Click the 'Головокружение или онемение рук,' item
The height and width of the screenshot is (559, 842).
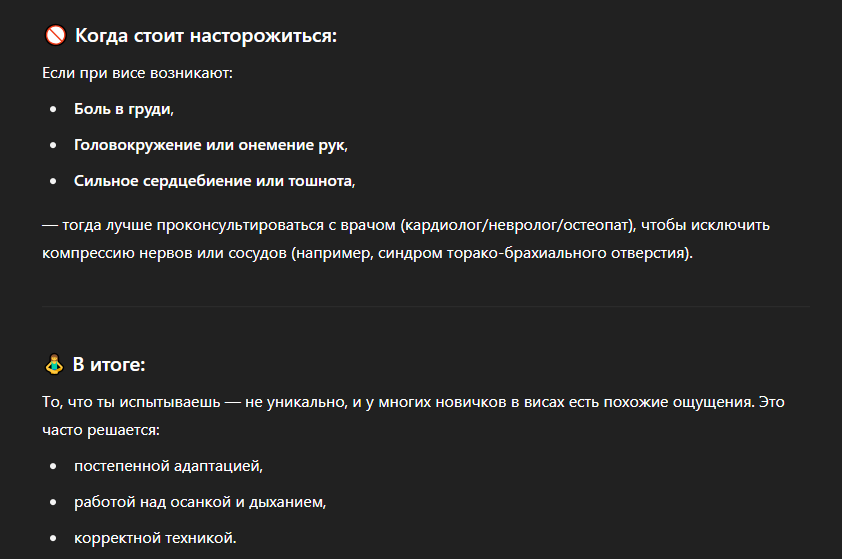pos(211,145)
